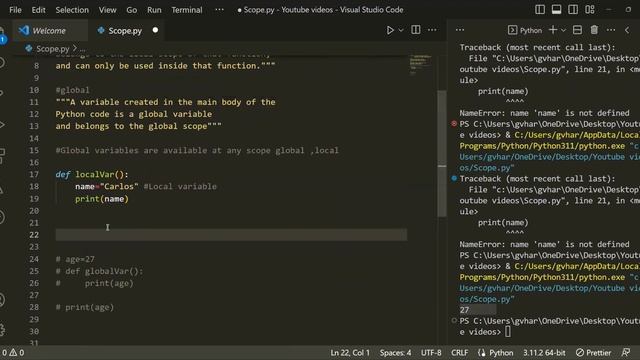The height and width of the screenshot is (360, 640).
Task: Change end of line sequence CRLF
Action: 460,353
